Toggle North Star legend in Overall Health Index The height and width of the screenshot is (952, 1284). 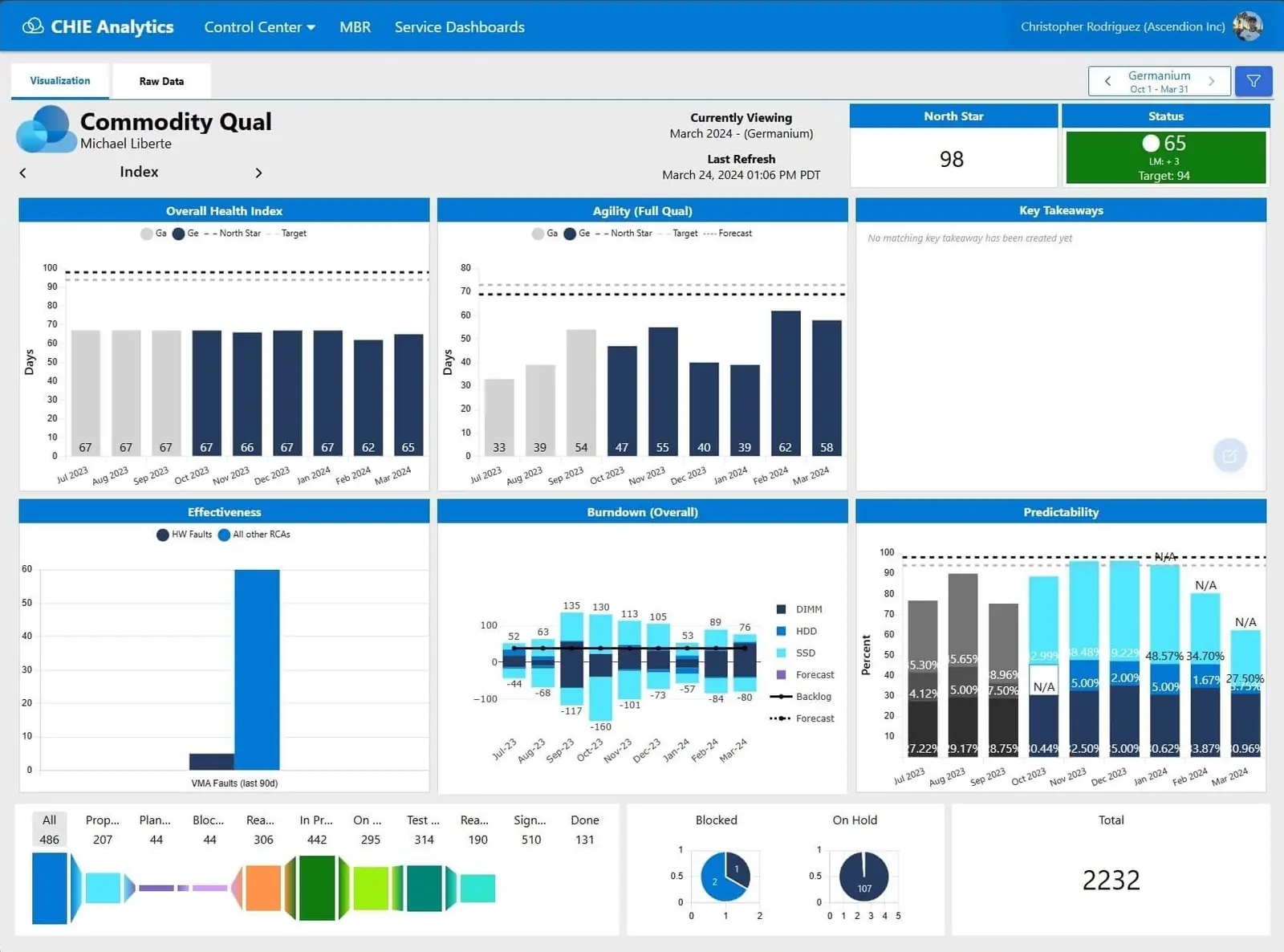[233, 234]
